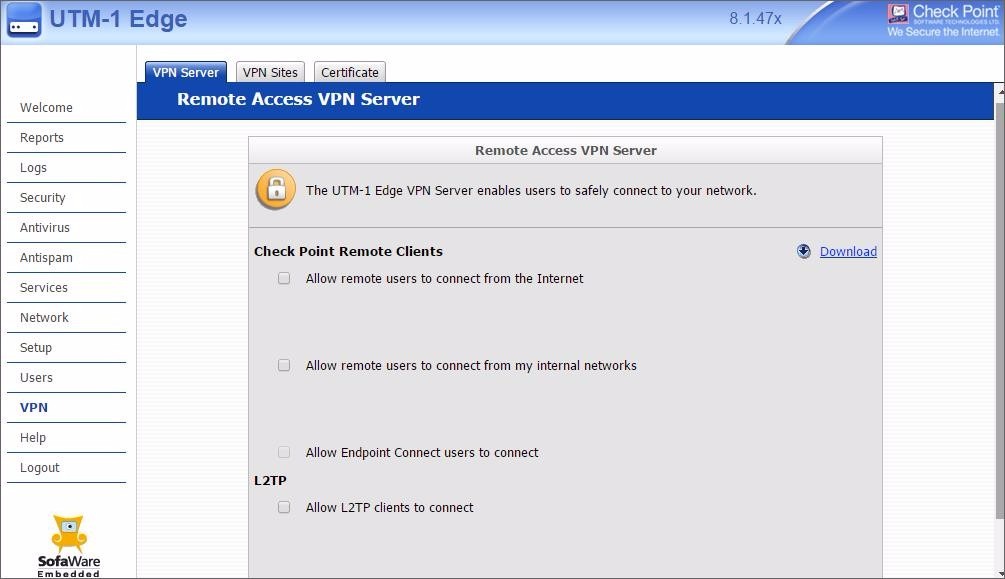
Task: Toggle Allow Endpoint Connect users checkbox
Action: (284, 453)
